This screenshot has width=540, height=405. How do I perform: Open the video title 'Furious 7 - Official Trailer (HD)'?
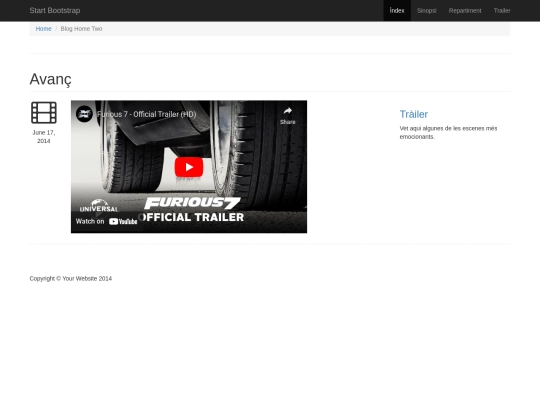[147, 114]
